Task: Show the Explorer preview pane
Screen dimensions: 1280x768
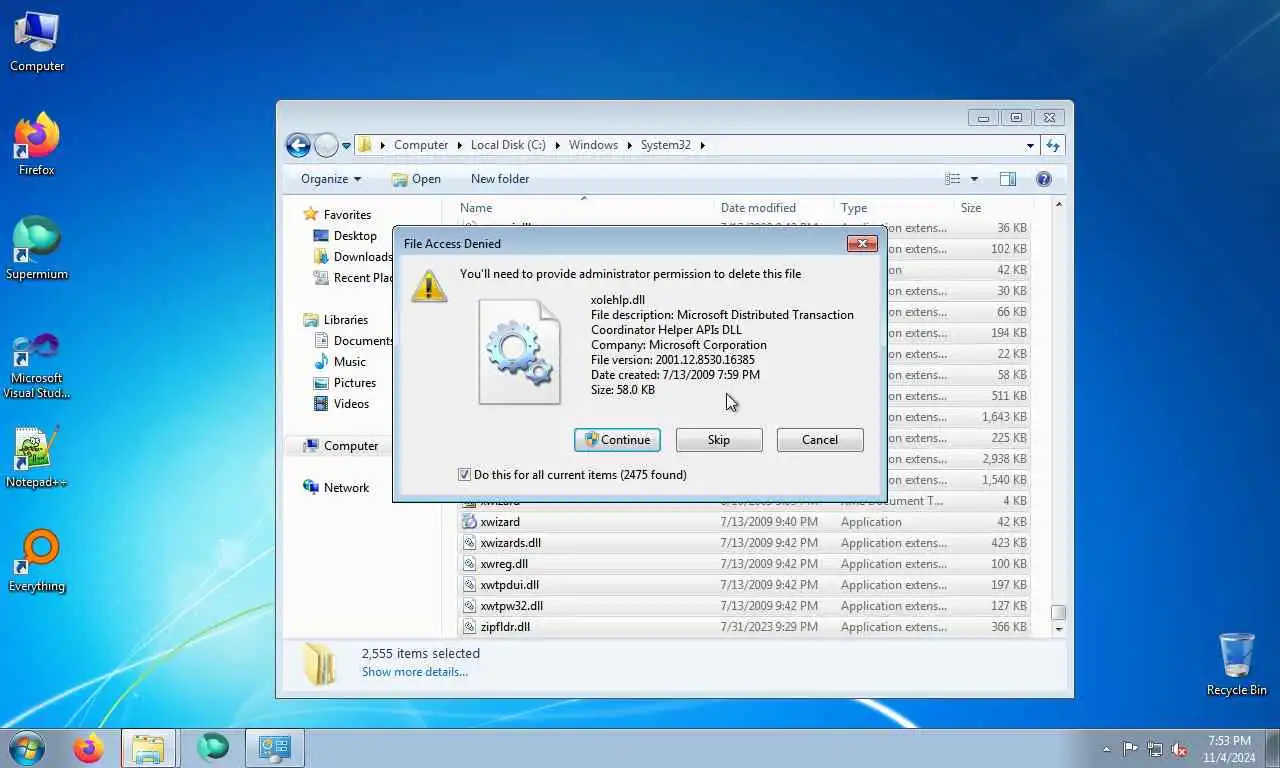Action: click(1008, 179)
